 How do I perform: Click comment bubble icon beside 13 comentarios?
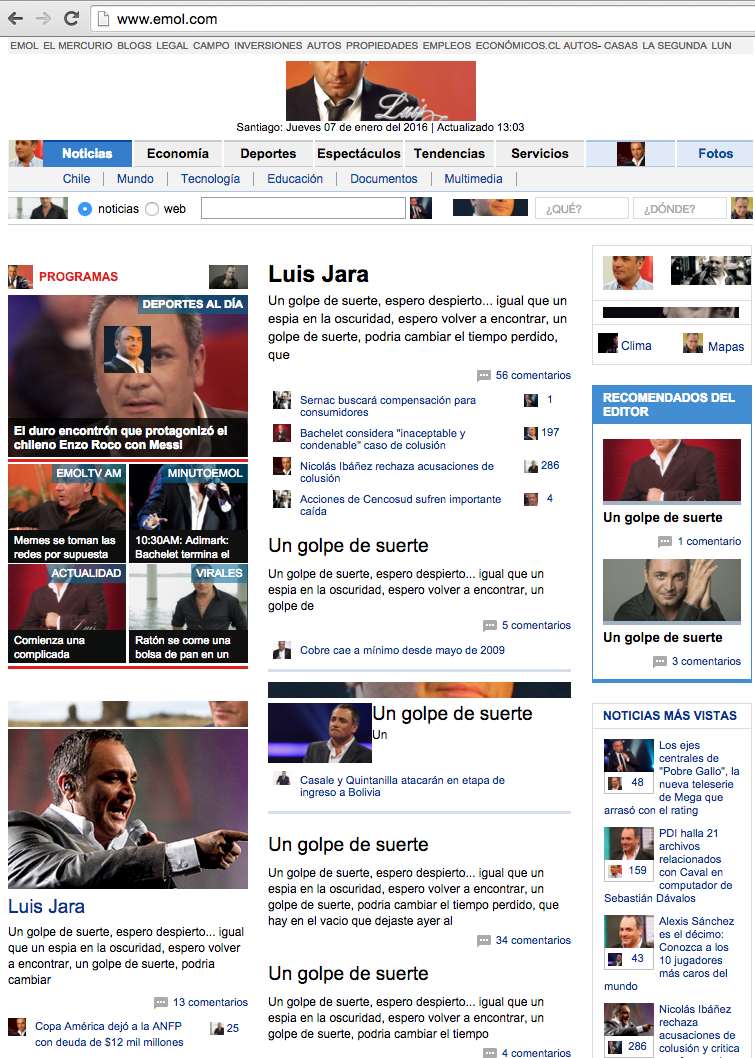point(161,1003)
